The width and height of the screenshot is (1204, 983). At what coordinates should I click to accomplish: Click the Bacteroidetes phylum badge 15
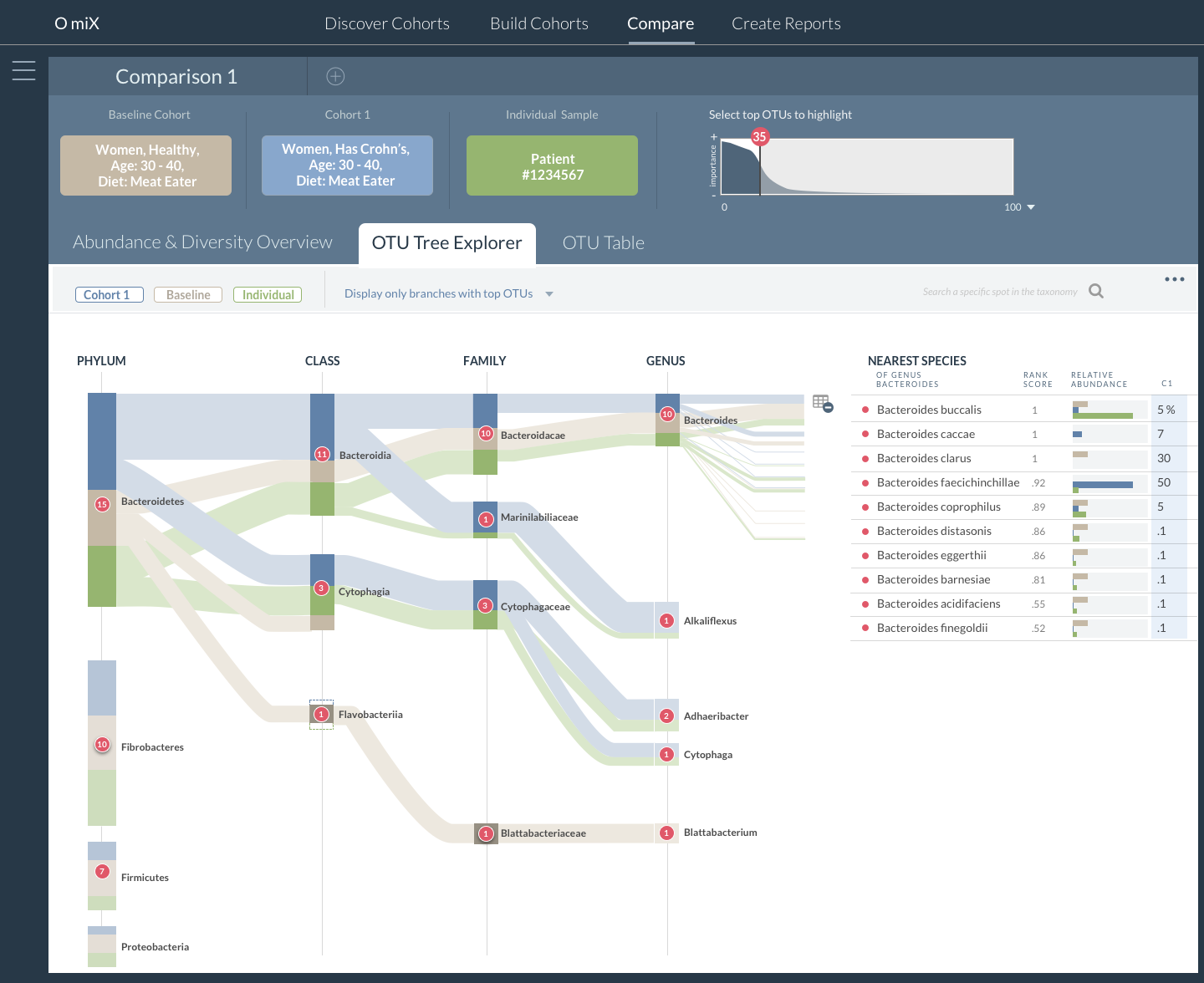[x=102, y=504]
